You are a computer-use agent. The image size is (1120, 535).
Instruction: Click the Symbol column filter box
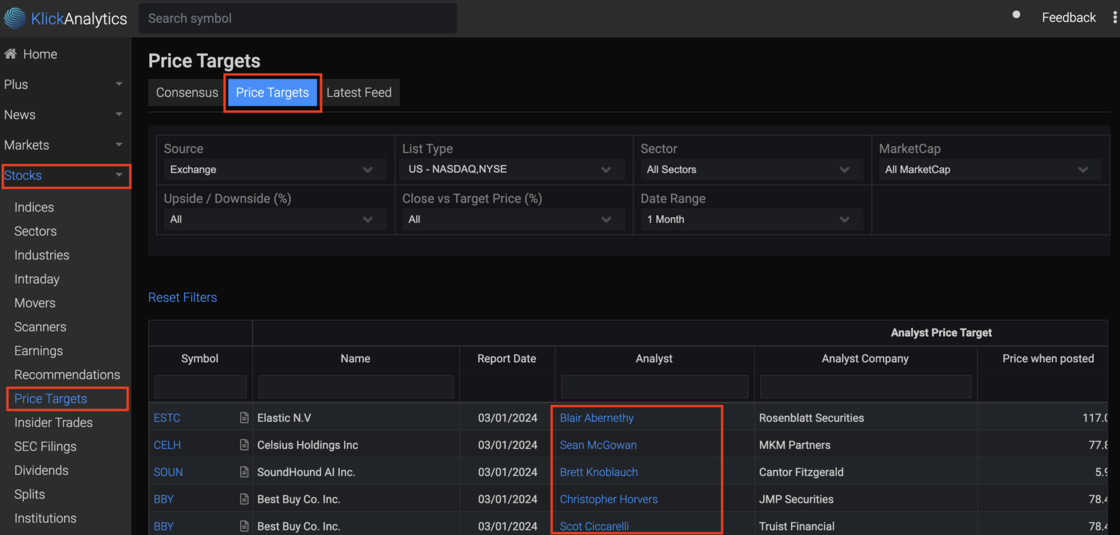[x=200, y=386]
